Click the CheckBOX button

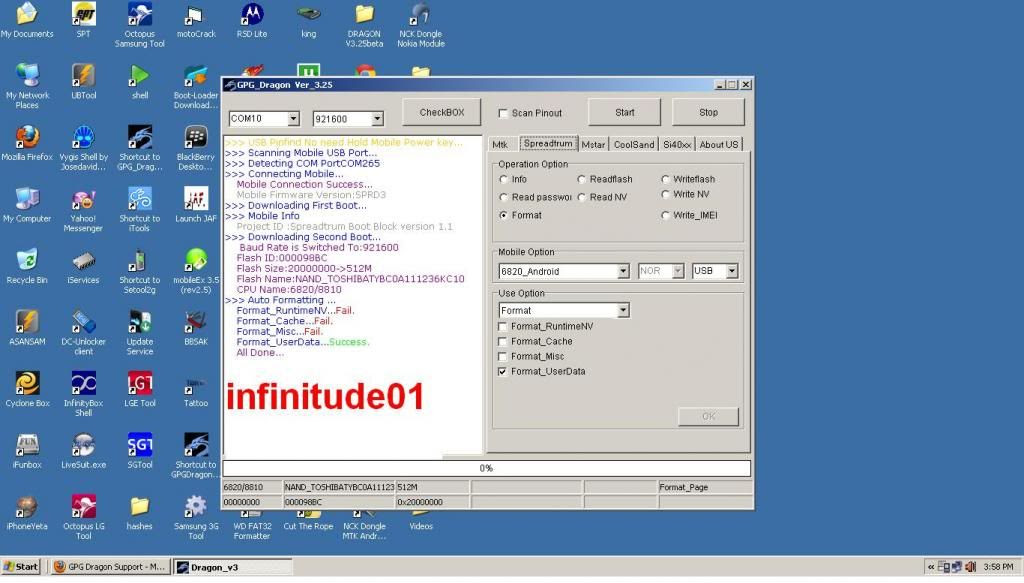(x=441, y=112)
